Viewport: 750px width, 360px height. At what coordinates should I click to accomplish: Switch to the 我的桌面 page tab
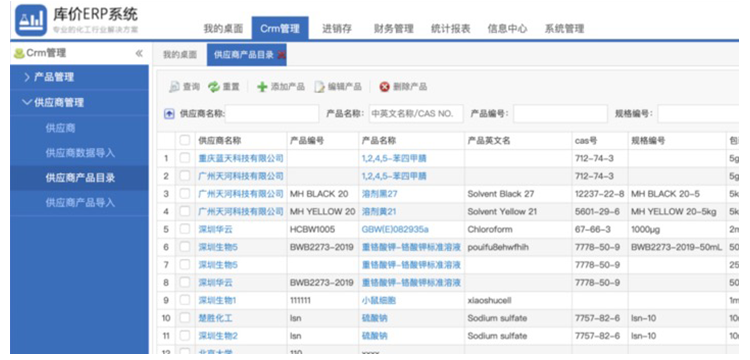180,55
